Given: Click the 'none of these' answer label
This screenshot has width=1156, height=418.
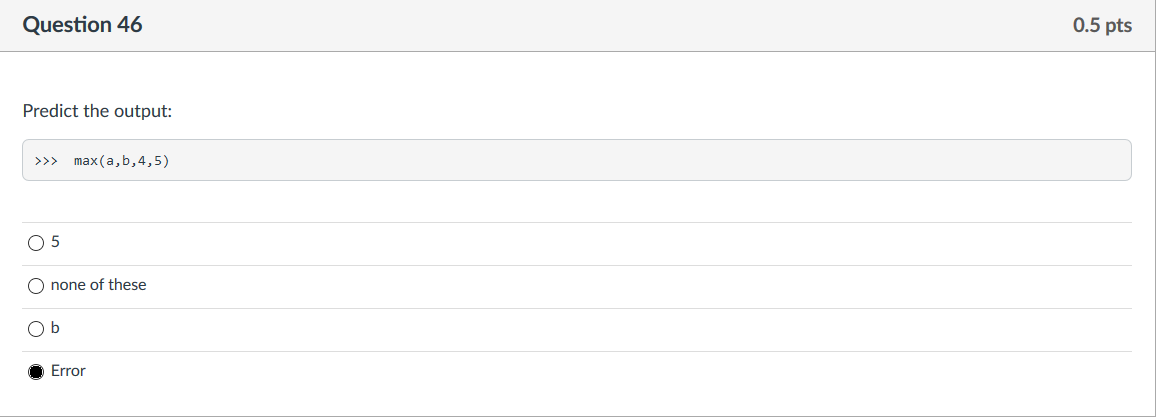Looking at the screenshot, I should [x=98, y=285].
